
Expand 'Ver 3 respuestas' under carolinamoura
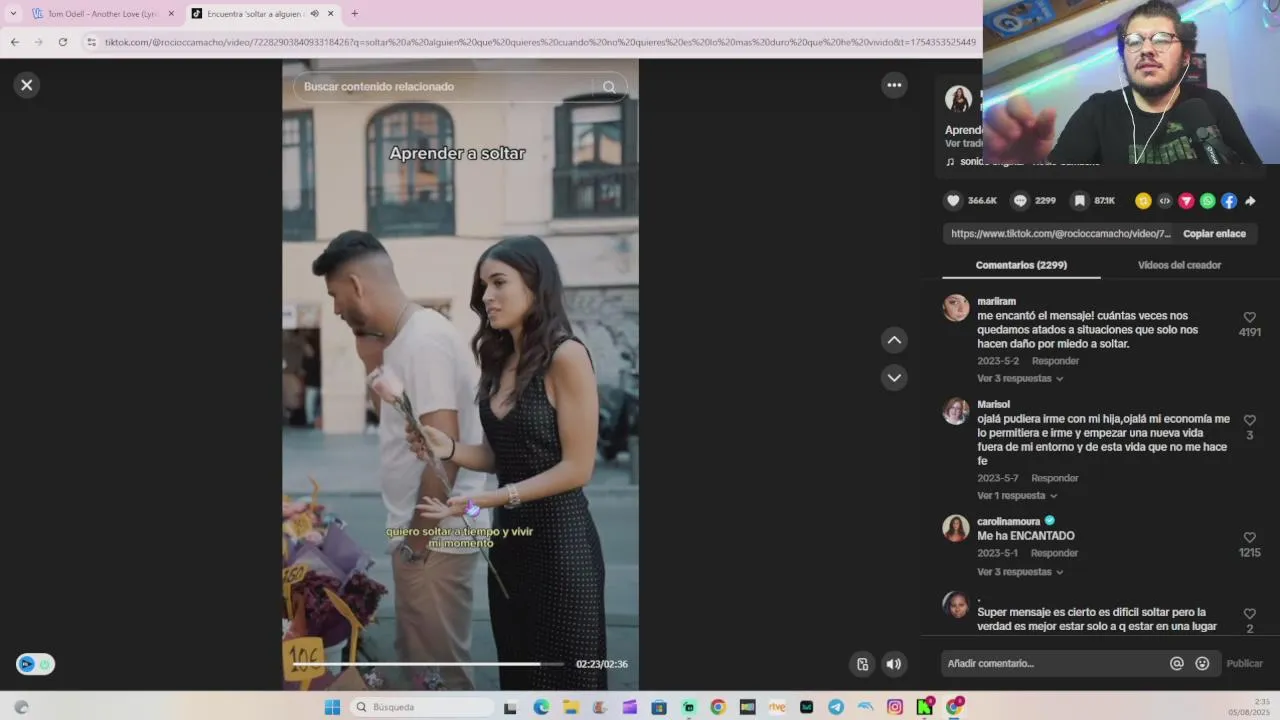click(x=1020, y=572)
